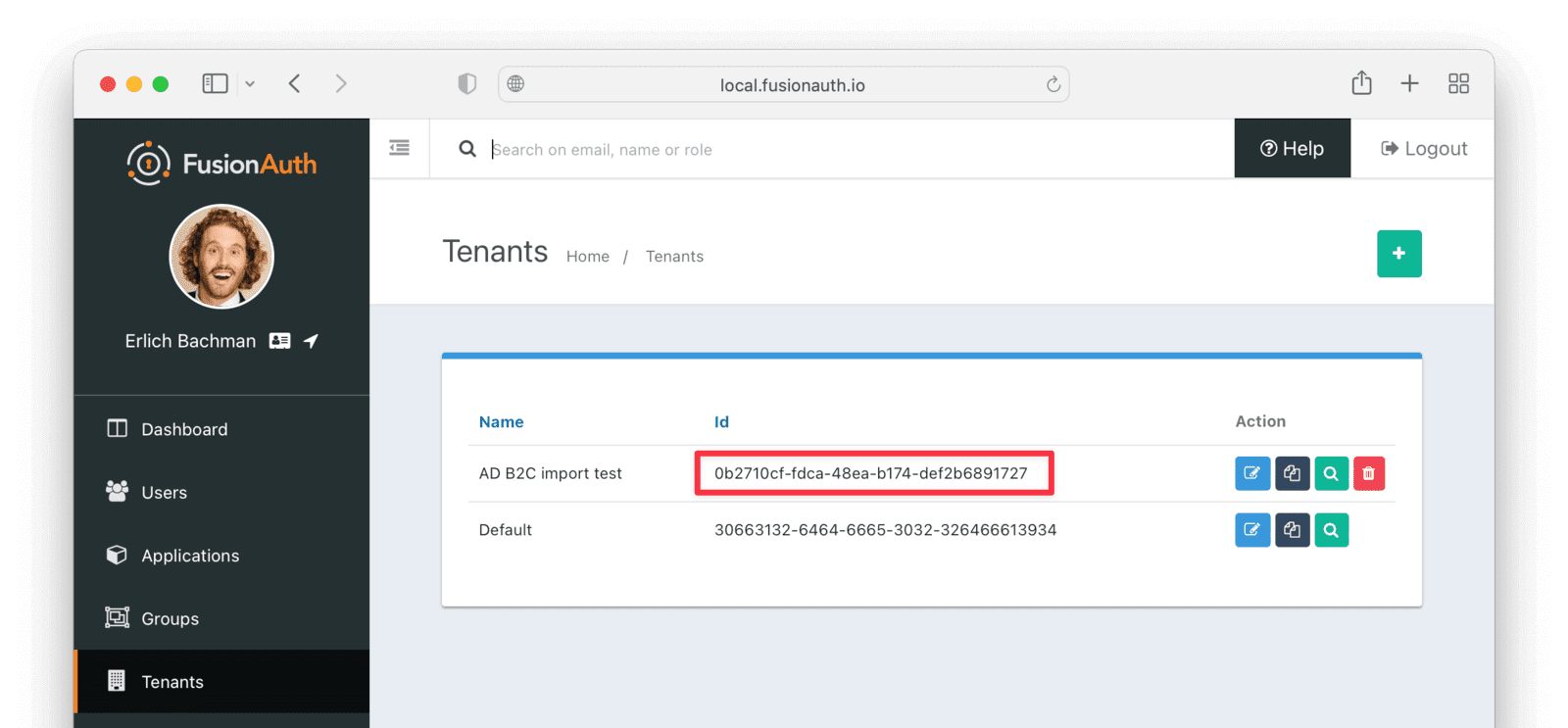Viewport: 1568px width, 728px height.
Task: Click the Users people icon
Action: 117,491
